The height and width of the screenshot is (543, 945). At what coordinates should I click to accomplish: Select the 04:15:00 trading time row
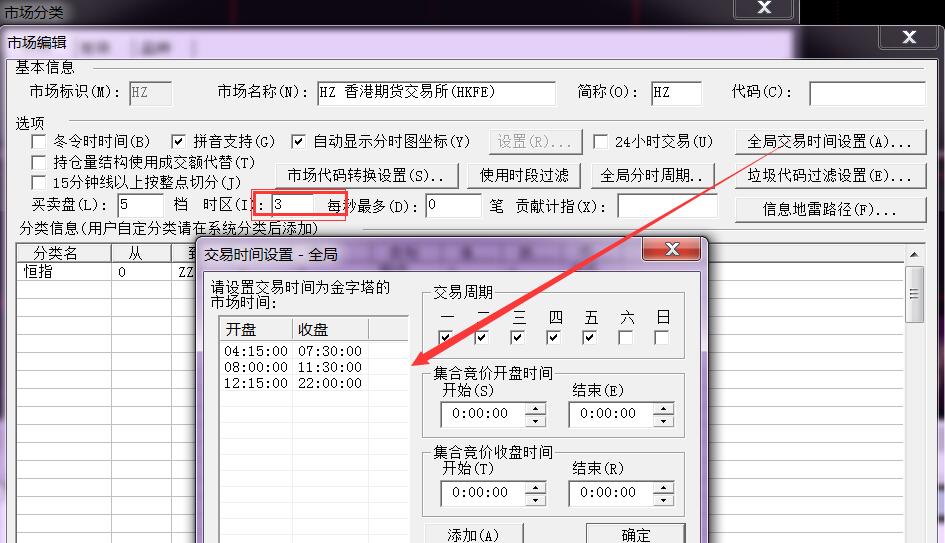click(313, 351)
